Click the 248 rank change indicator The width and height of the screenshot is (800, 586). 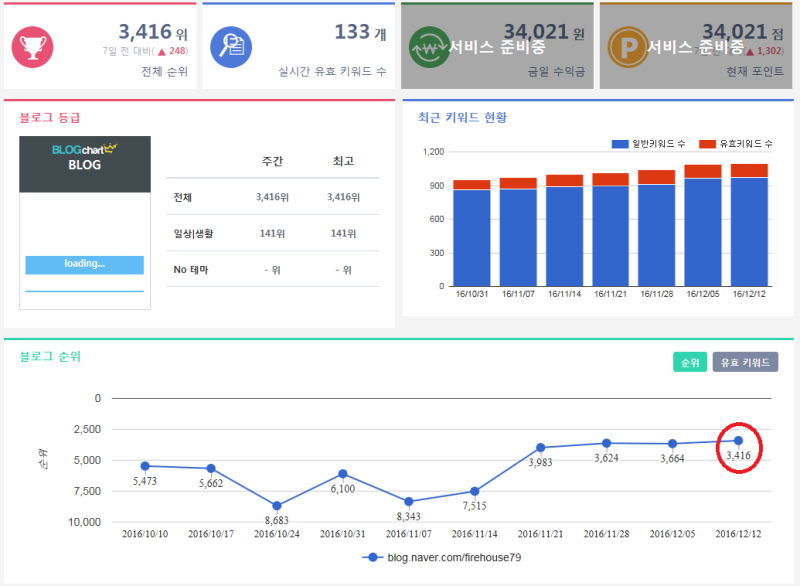(x=172, y=51)
